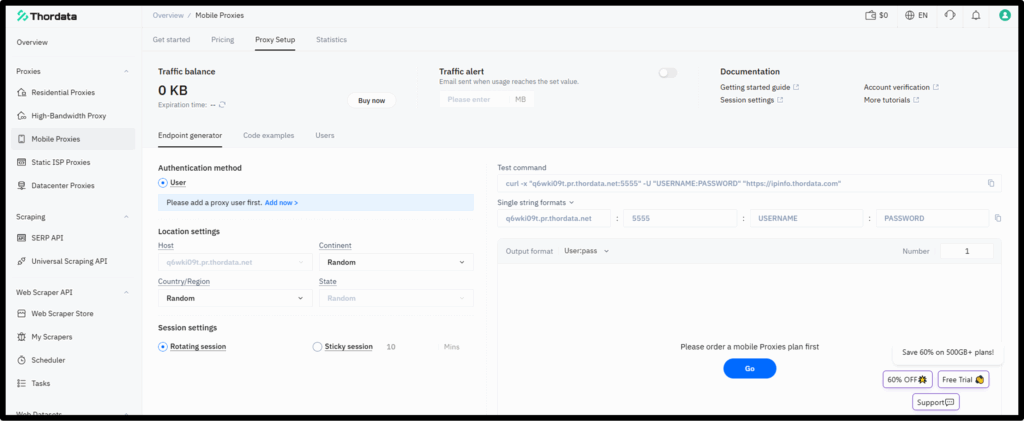The image size is (1024, 421).
Task: Collapse the Proxies sidebar section
Action: (126, 71)
